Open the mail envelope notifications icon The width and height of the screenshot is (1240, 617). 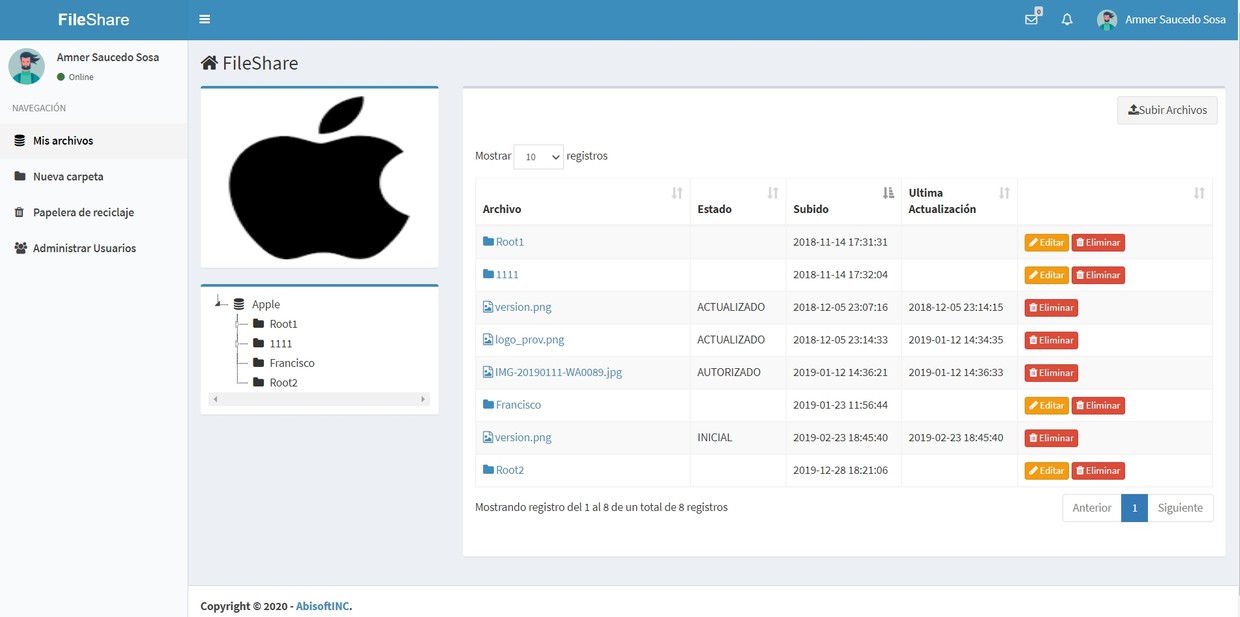click(x=1032, y=19)
